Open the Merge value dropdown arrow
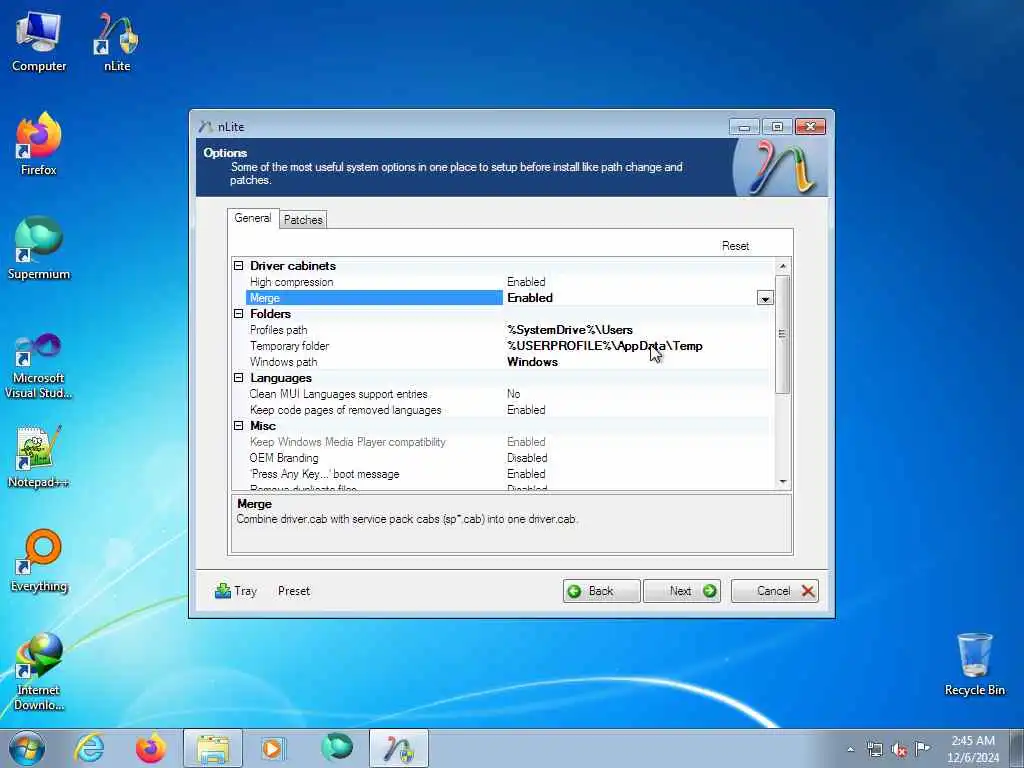1024x768 pixels. [765, 298]
